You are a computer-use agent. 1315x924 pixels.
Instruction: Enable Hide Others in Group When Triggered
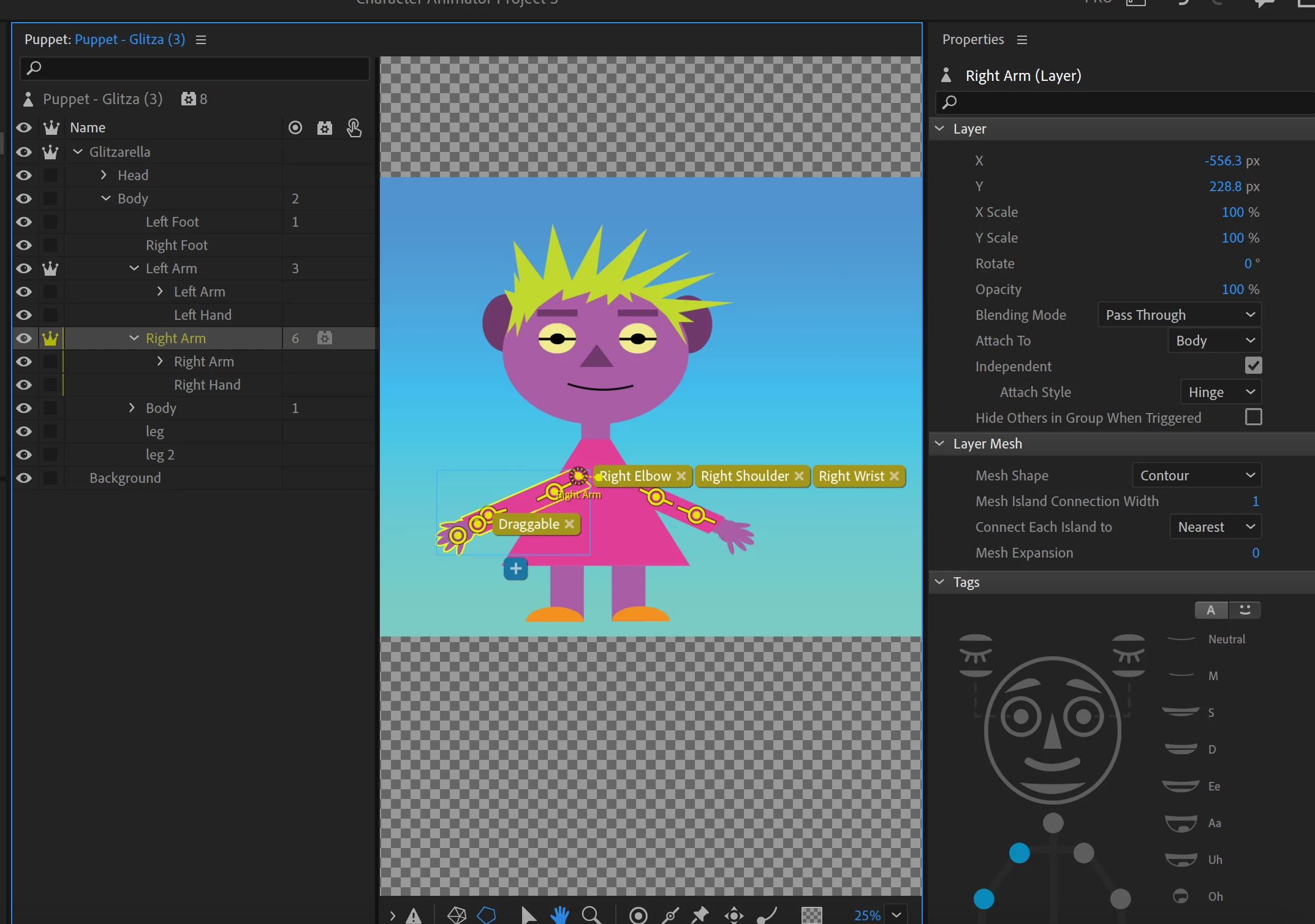(x=1253, y=417)
